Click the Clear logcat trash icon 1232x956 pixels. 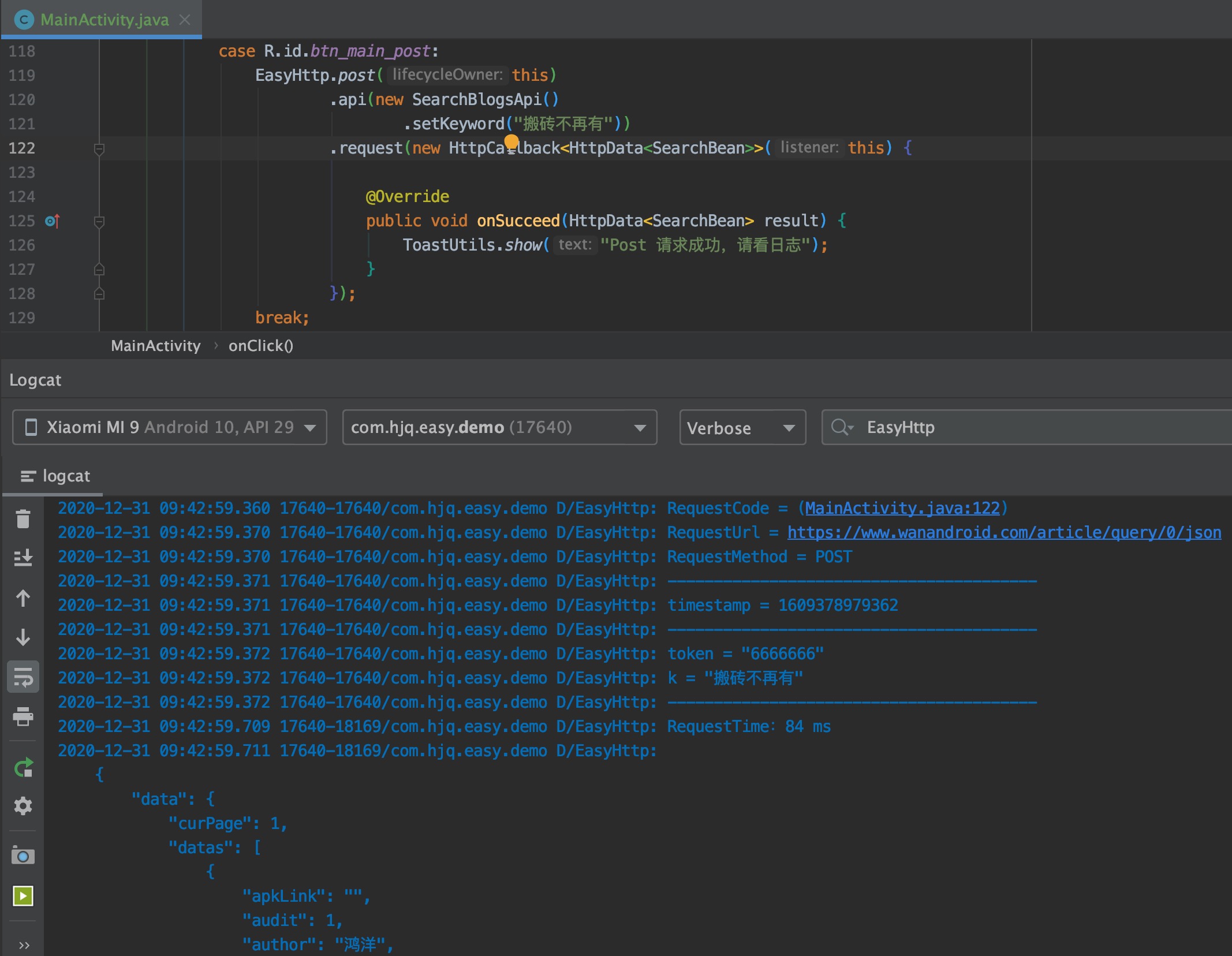pyautogui.click(x=23, y=518)
